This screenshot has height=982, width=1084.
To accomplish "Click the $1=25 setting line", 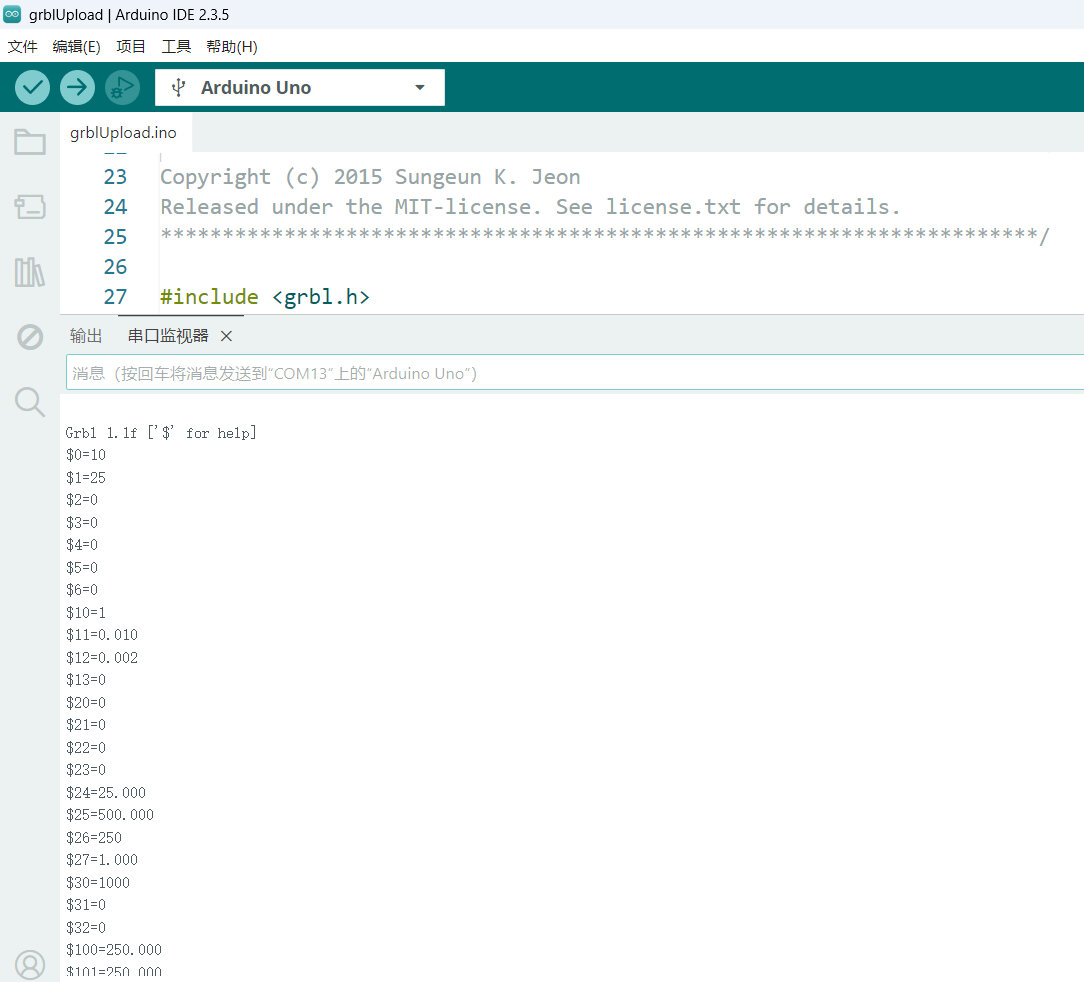I will tap(86, 478).
